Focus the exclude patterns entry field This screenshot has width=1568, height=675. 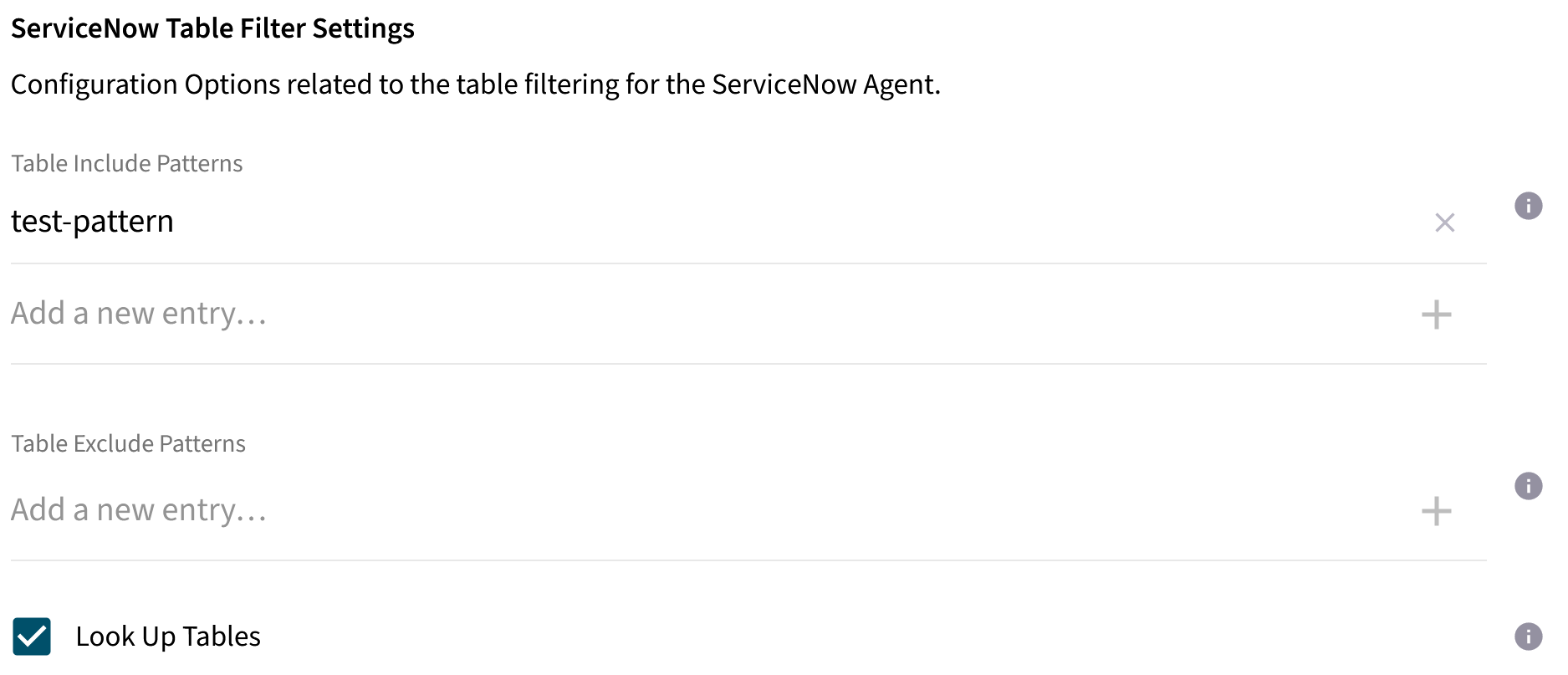coord(138,510)
